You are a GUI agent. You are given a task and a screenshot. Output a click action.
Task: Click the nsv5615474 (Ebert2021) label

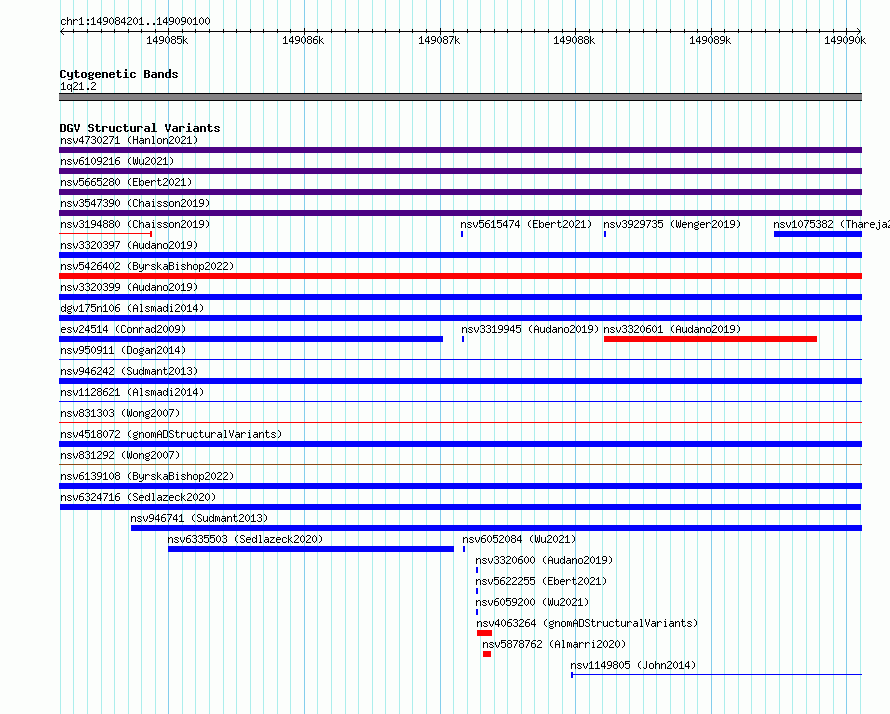pyautogui.click(x=526, y=224)
